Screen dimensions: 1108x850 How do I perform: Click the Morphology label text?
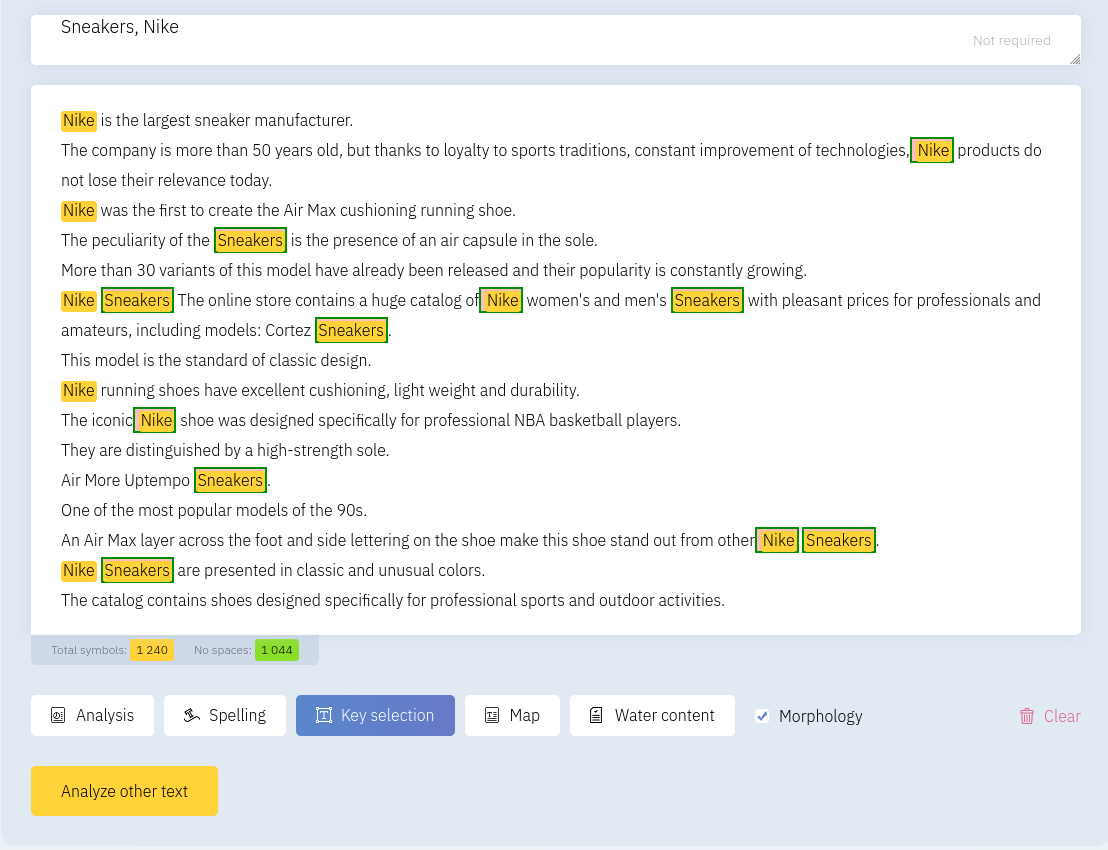[x=820, y=716]
